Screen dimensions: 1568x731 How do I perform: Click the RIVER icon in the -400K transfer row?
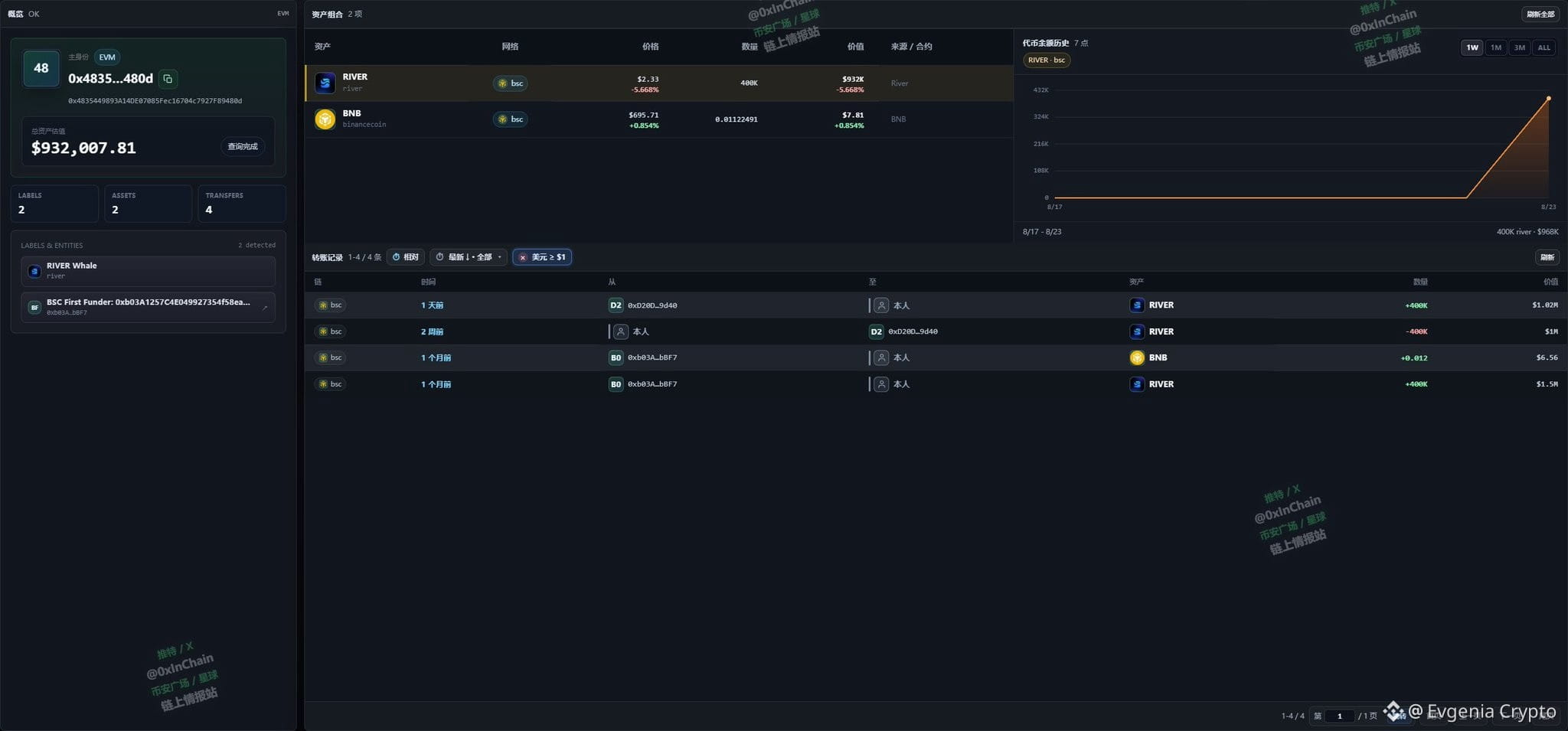[x=1137, y=331]
